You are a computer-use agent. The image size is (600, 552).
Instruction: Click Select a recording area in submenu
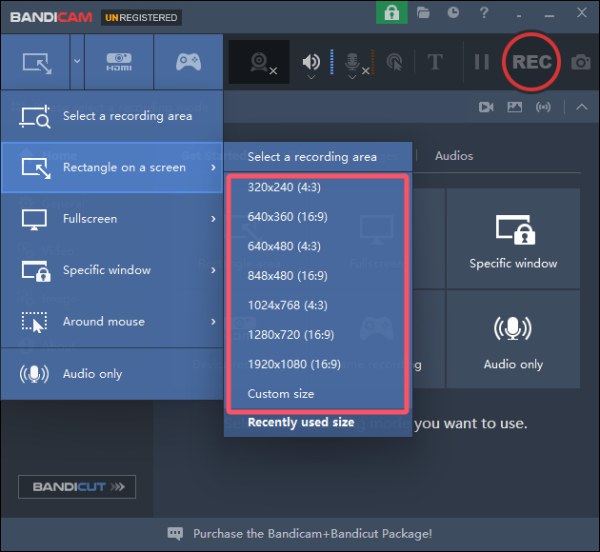click(x=318, y=157)
